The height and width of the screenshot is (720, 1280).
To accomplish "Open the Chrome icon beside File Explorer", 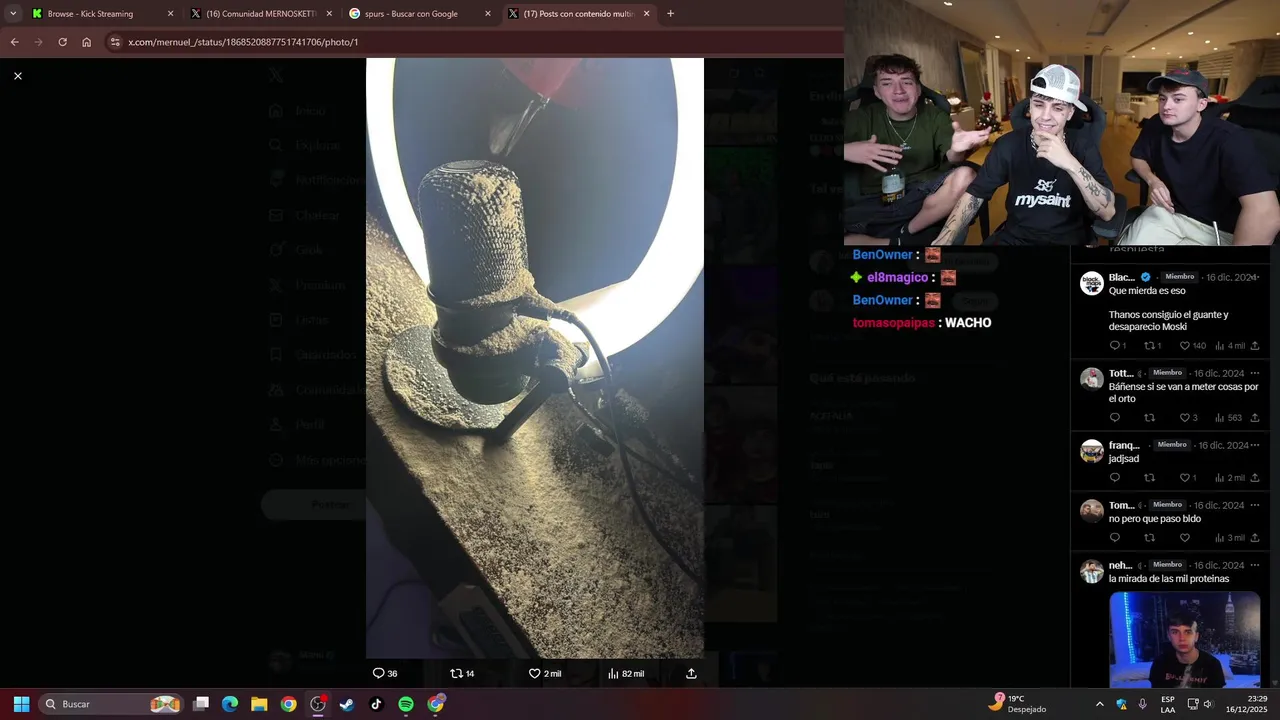I will (288, 704).
